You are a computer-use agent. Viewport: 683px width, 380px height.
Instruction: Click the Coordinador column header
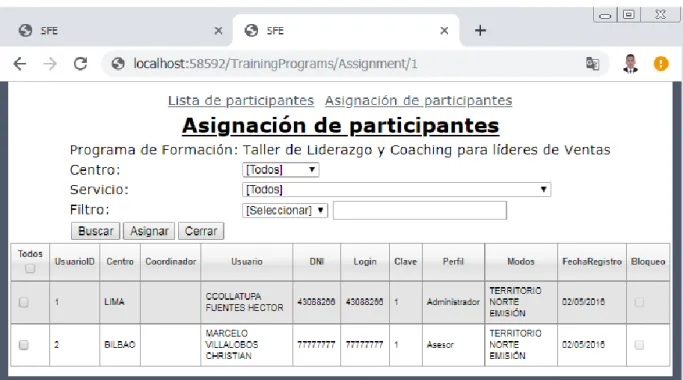point(170,261)
